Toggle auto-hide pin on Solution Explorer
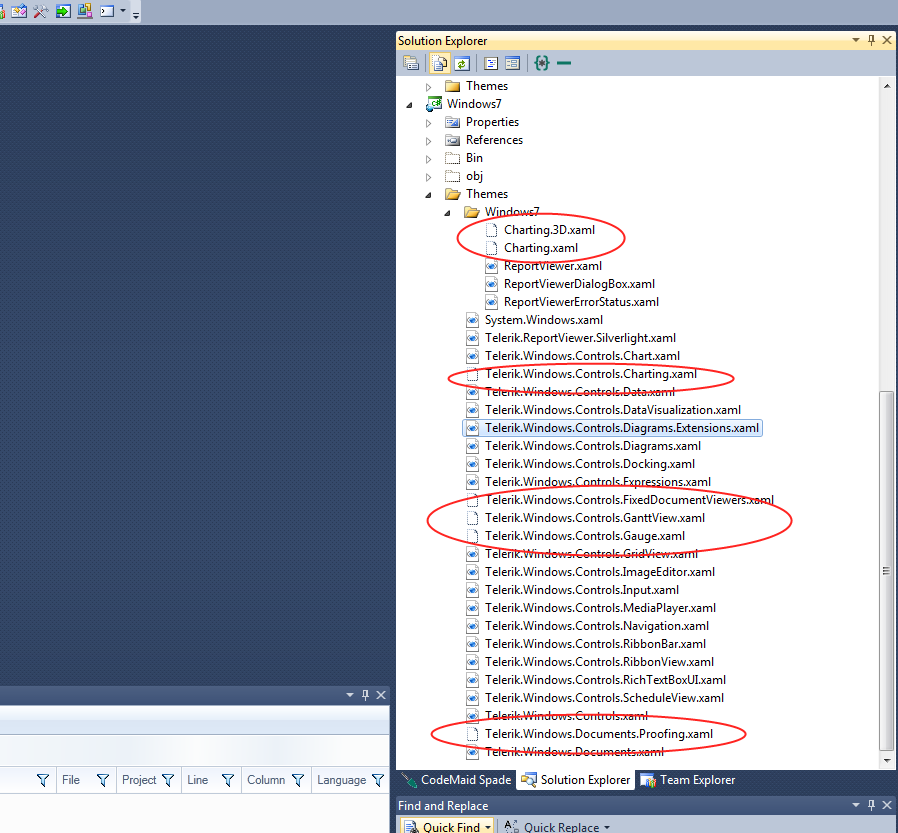This screenshot has height=833, width=898. pos(871,40)
